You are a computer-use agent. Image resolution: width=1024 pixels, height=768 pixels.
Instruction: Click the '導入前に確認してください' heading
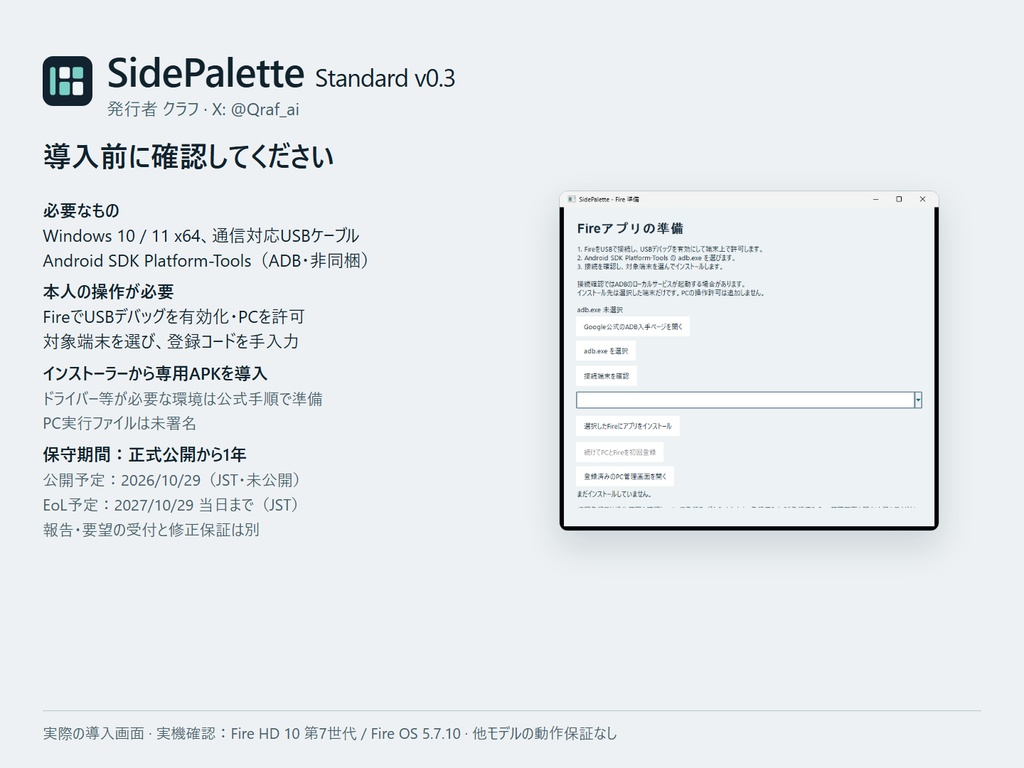[x=188, y=157]
